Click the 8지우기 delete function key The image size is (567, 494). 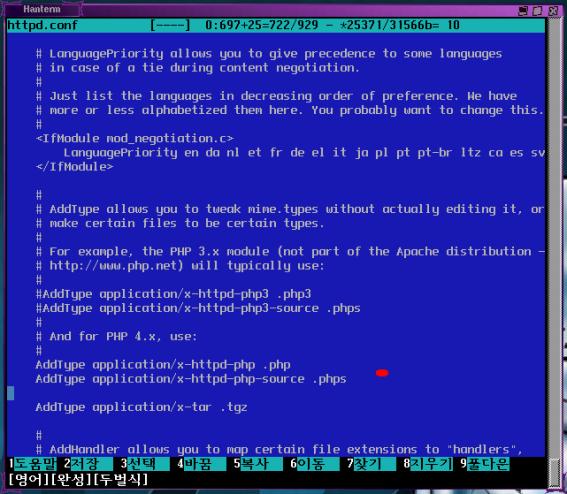[x=428, y=464]
